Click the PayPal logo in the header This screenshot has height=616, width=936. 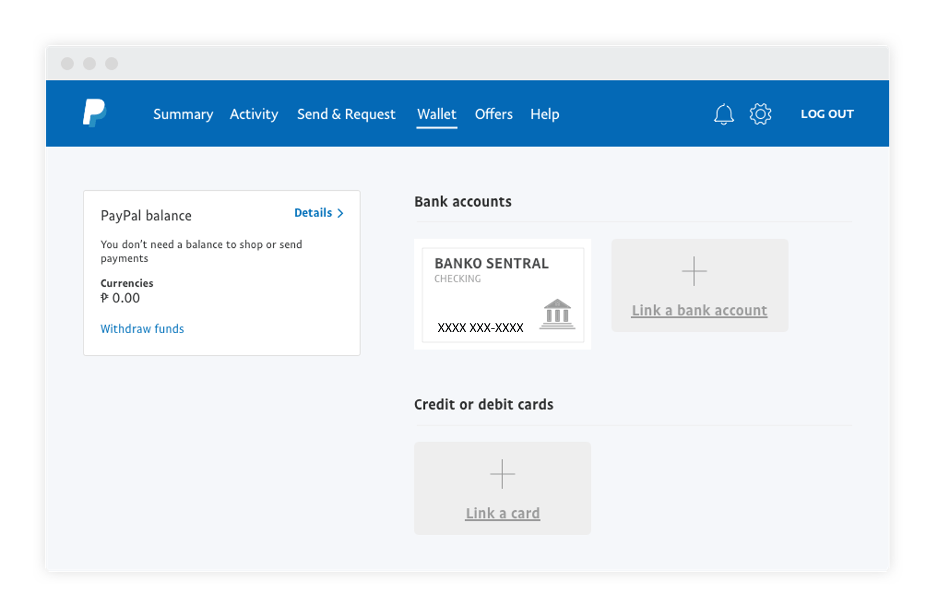(94, 113)
